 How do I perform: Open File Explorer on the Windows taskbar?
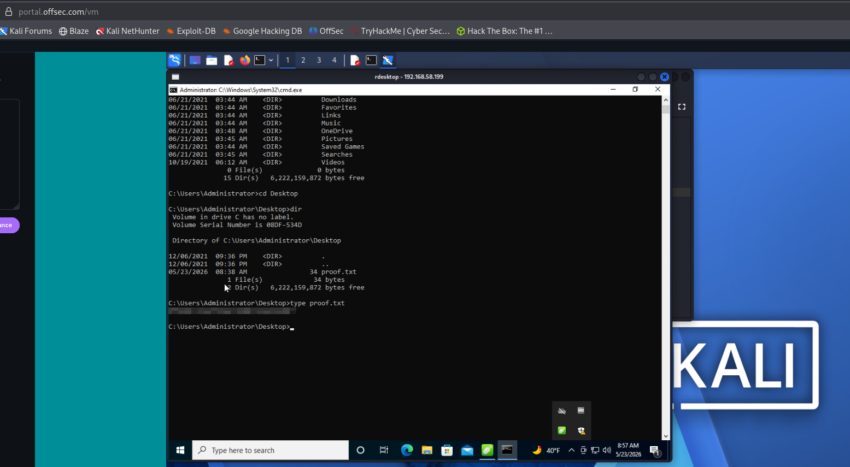point(427,450)
